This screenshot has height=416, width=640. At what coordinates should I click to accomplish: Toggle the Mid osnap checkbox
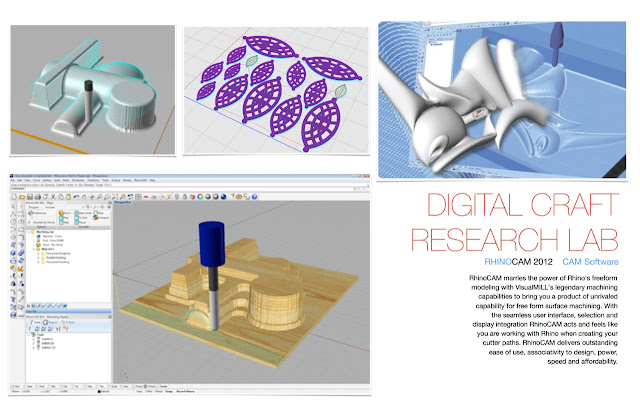coord(49,387)
